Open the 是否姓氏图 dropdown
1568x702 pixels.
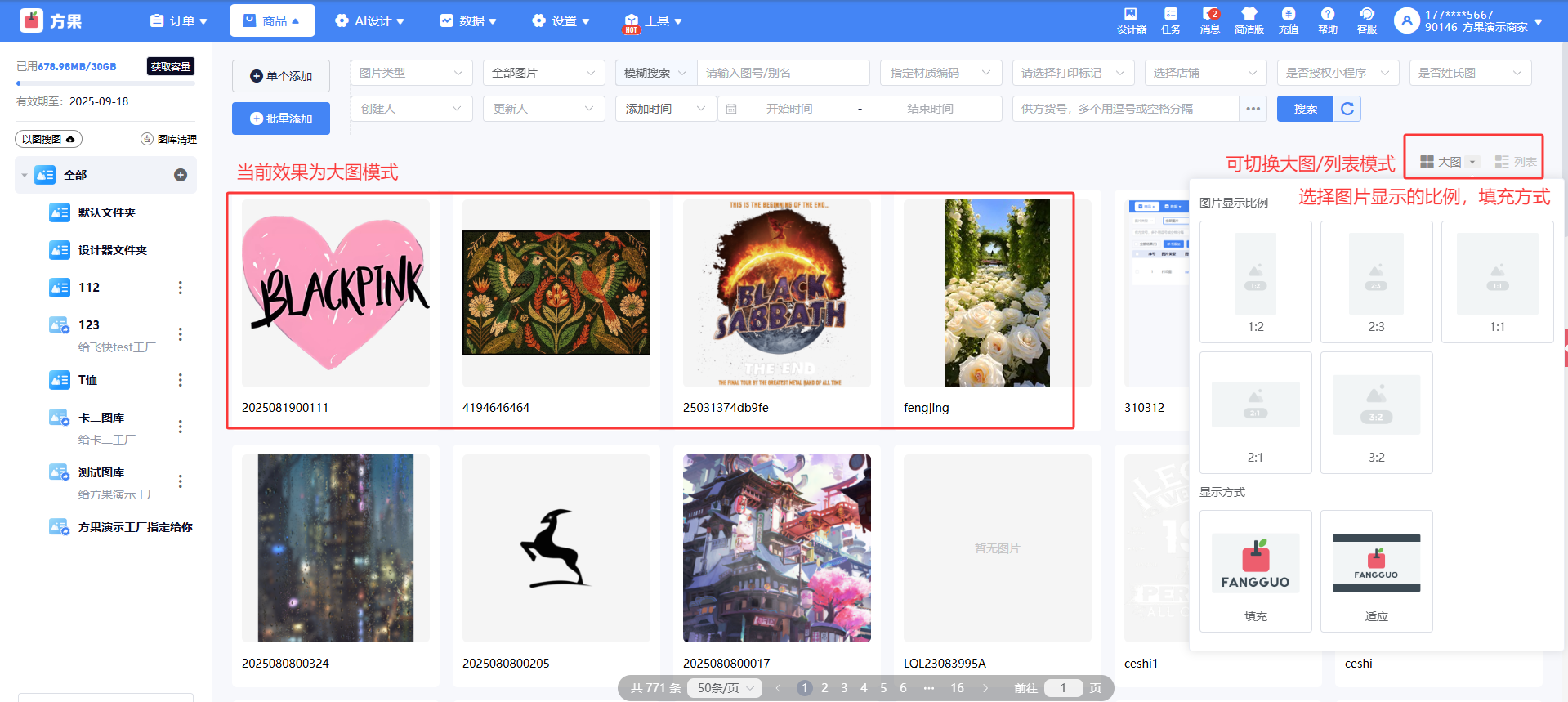1471,73
